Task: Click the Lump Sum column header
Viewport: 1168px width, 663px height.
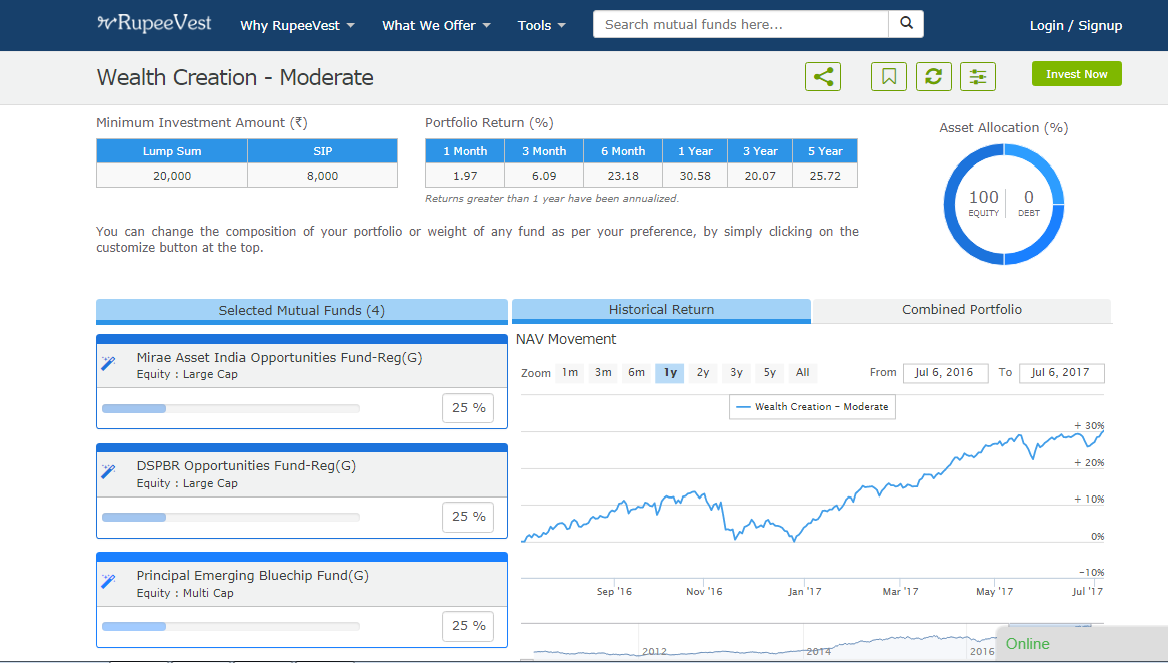Action: (172, 150)
